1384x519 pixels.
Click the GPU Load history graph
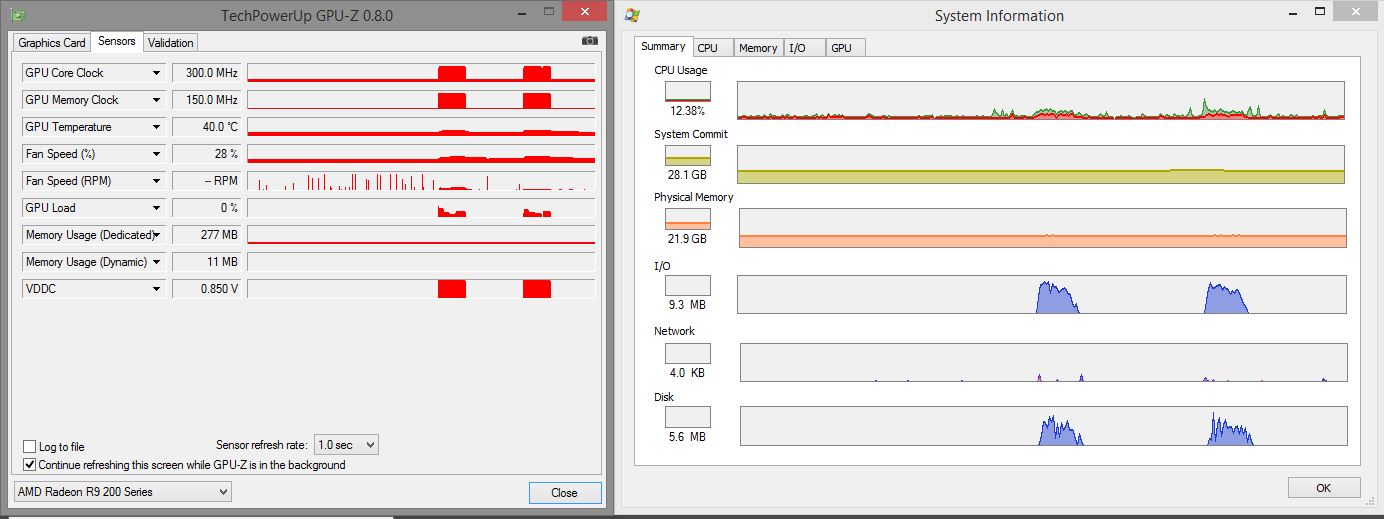click(x=421, y=208)
